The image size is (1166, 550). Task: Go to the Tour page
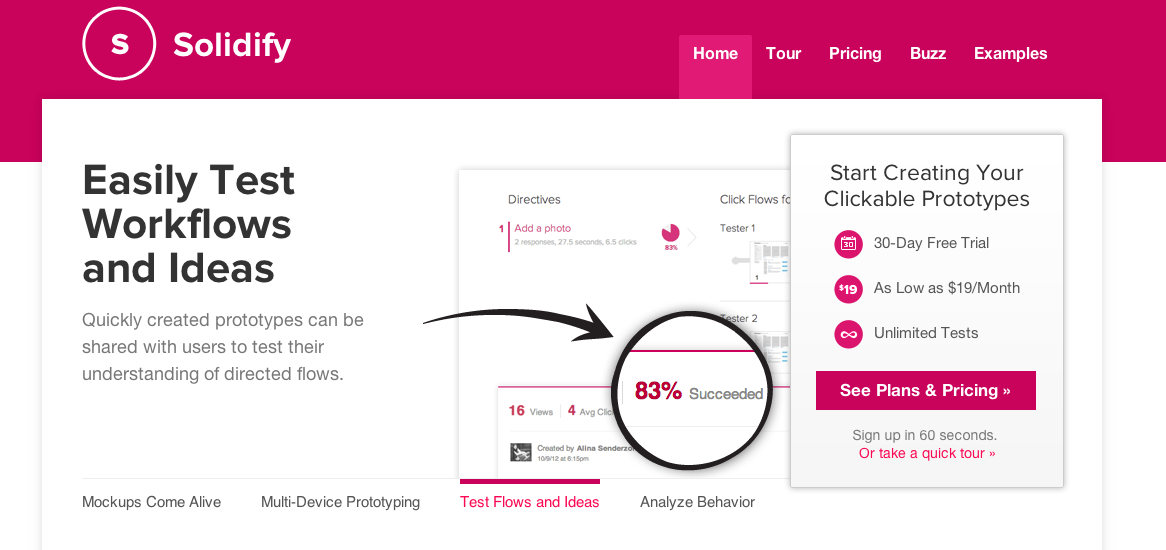tap(783, 54)
